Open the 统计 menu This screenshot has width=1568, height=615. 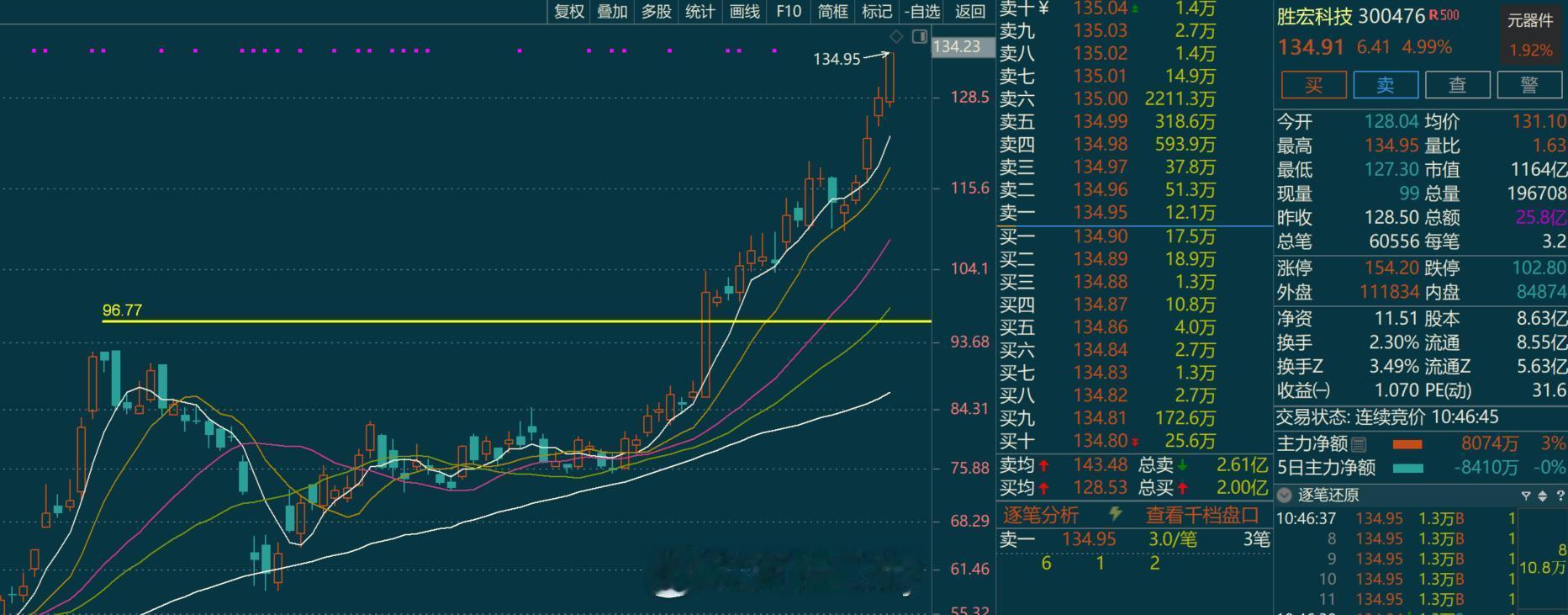tap(700, 11)
